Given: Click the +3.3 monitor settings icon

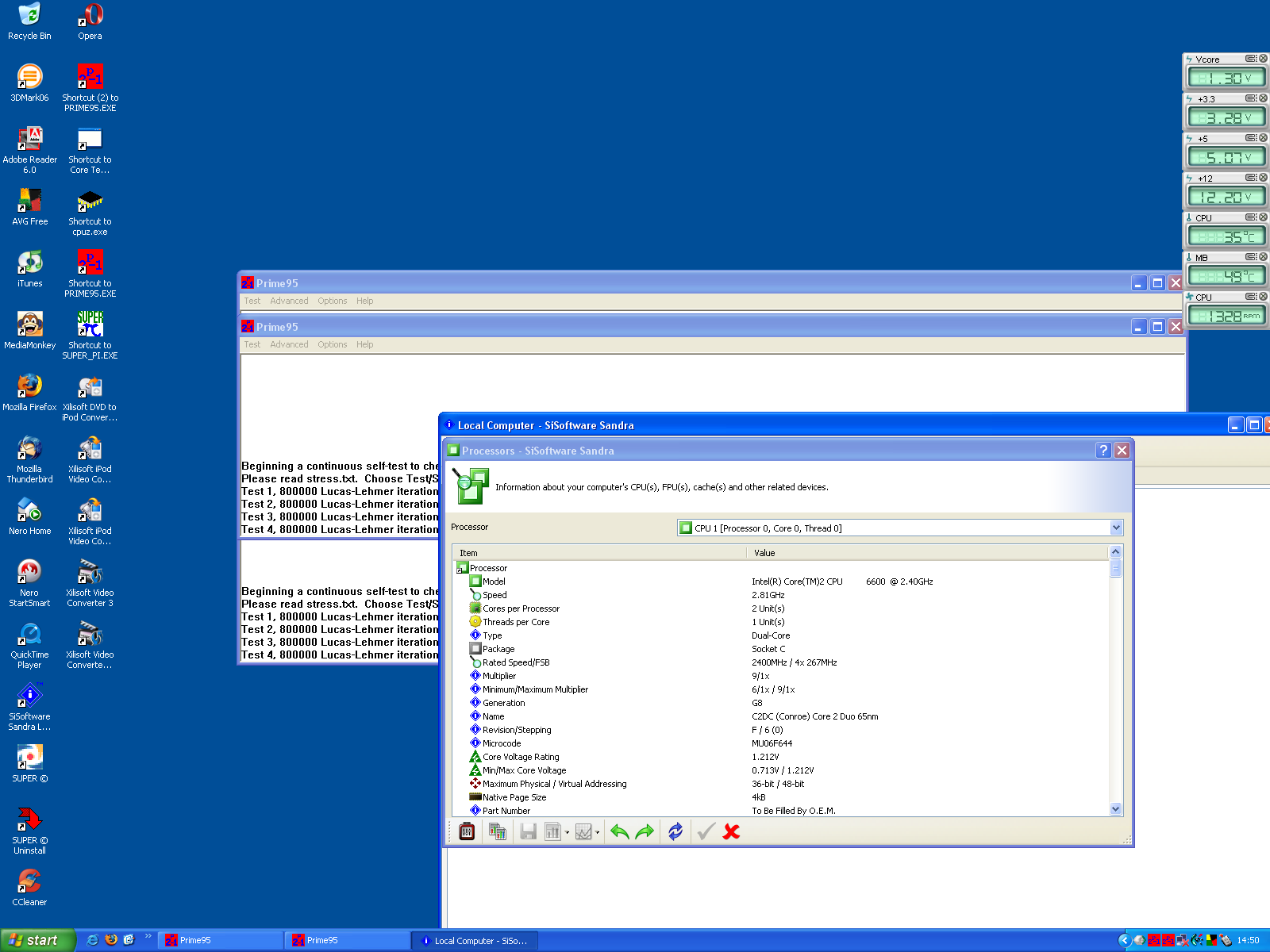Looking at the screenshot, I should tap(1251, 98).
